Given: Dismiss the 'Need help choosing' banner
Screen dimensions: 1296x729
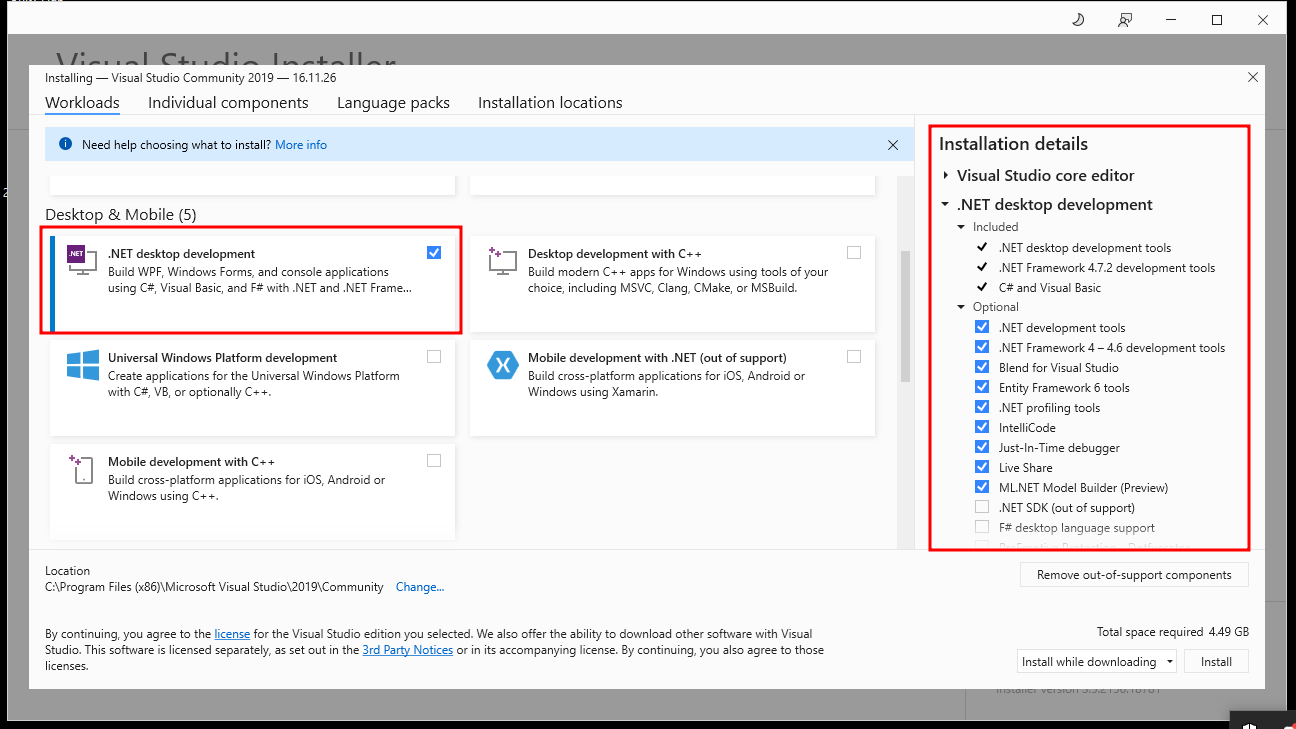Looking at the screenshot, I should click(893, 145).
